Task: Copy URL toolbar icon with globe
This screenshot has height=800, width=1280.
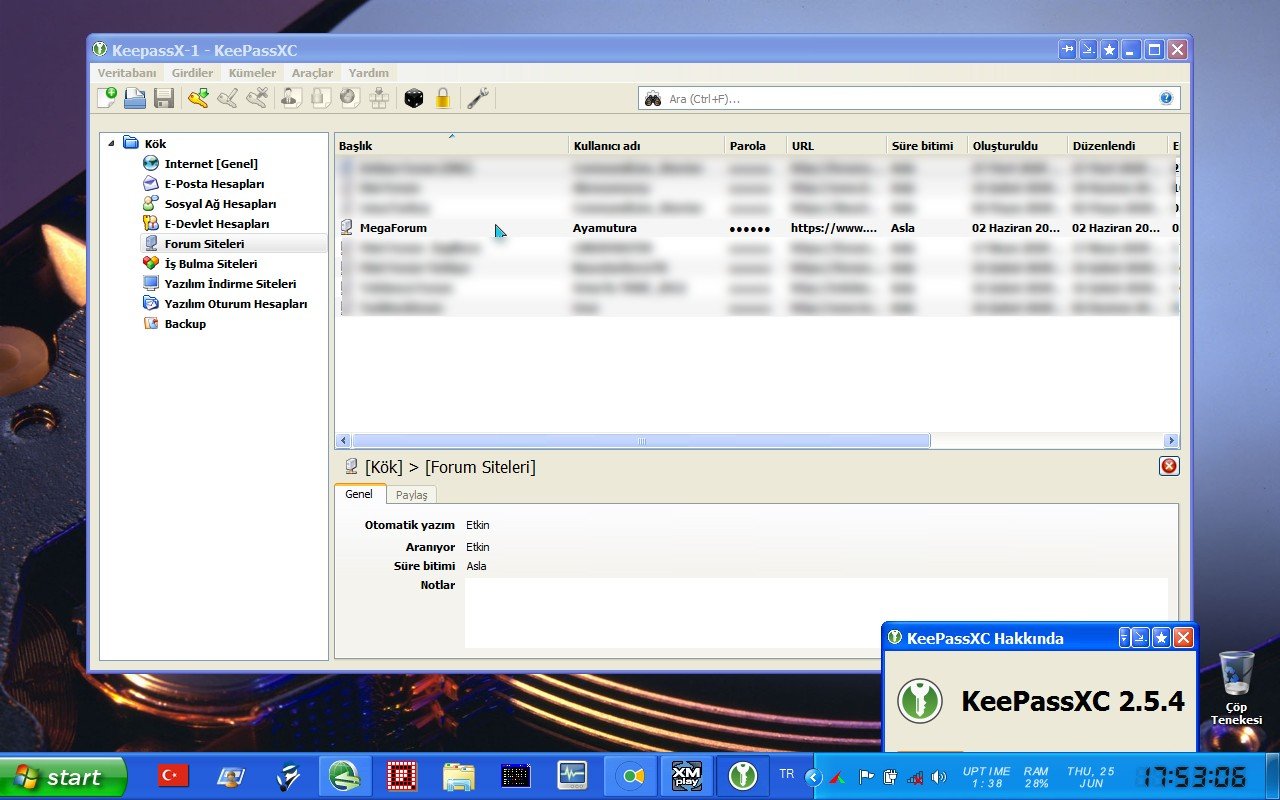Action: (x=349, y=98)
